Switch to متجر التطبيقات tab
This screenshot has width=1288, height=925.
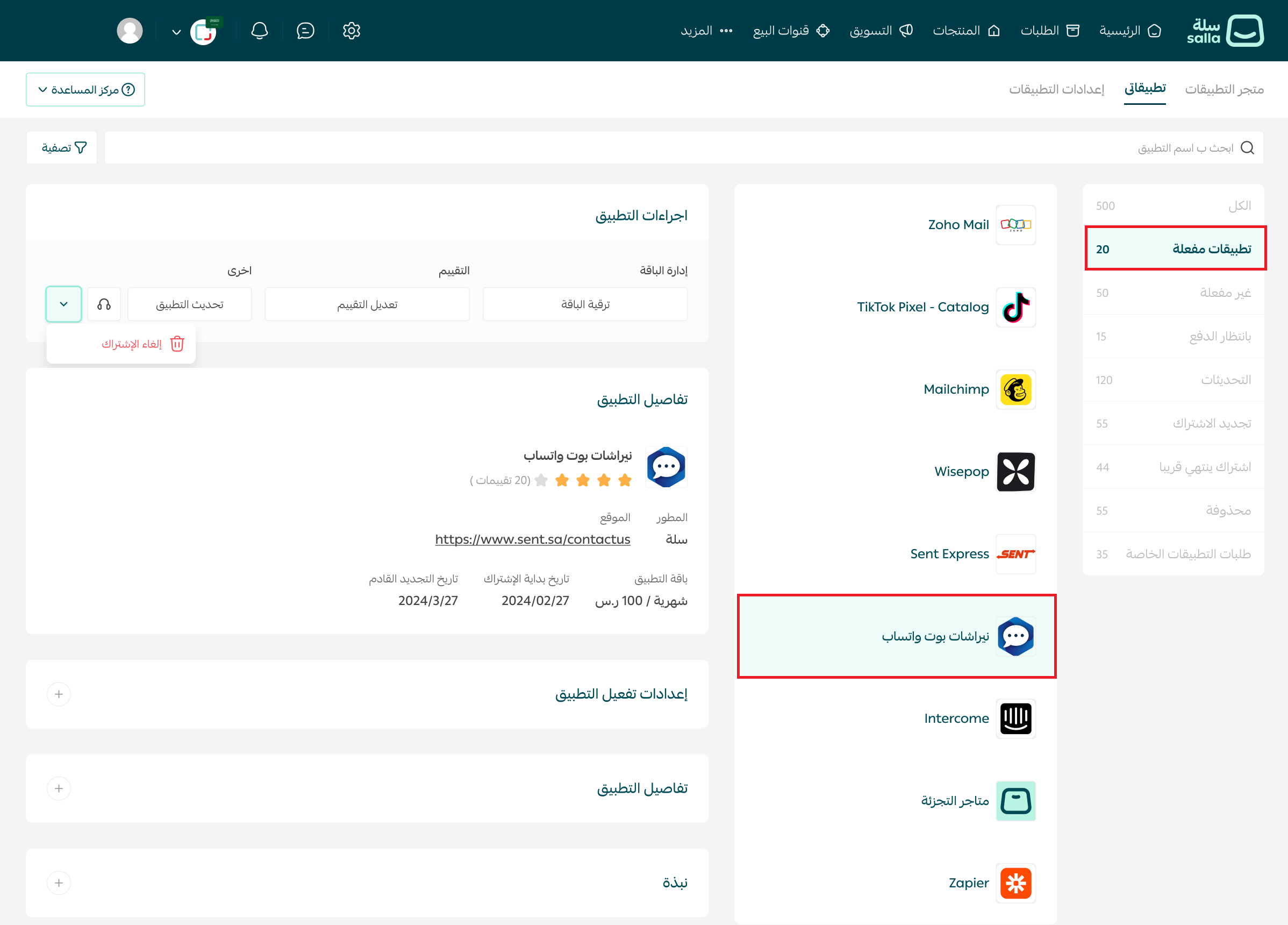pos(1224,89)
